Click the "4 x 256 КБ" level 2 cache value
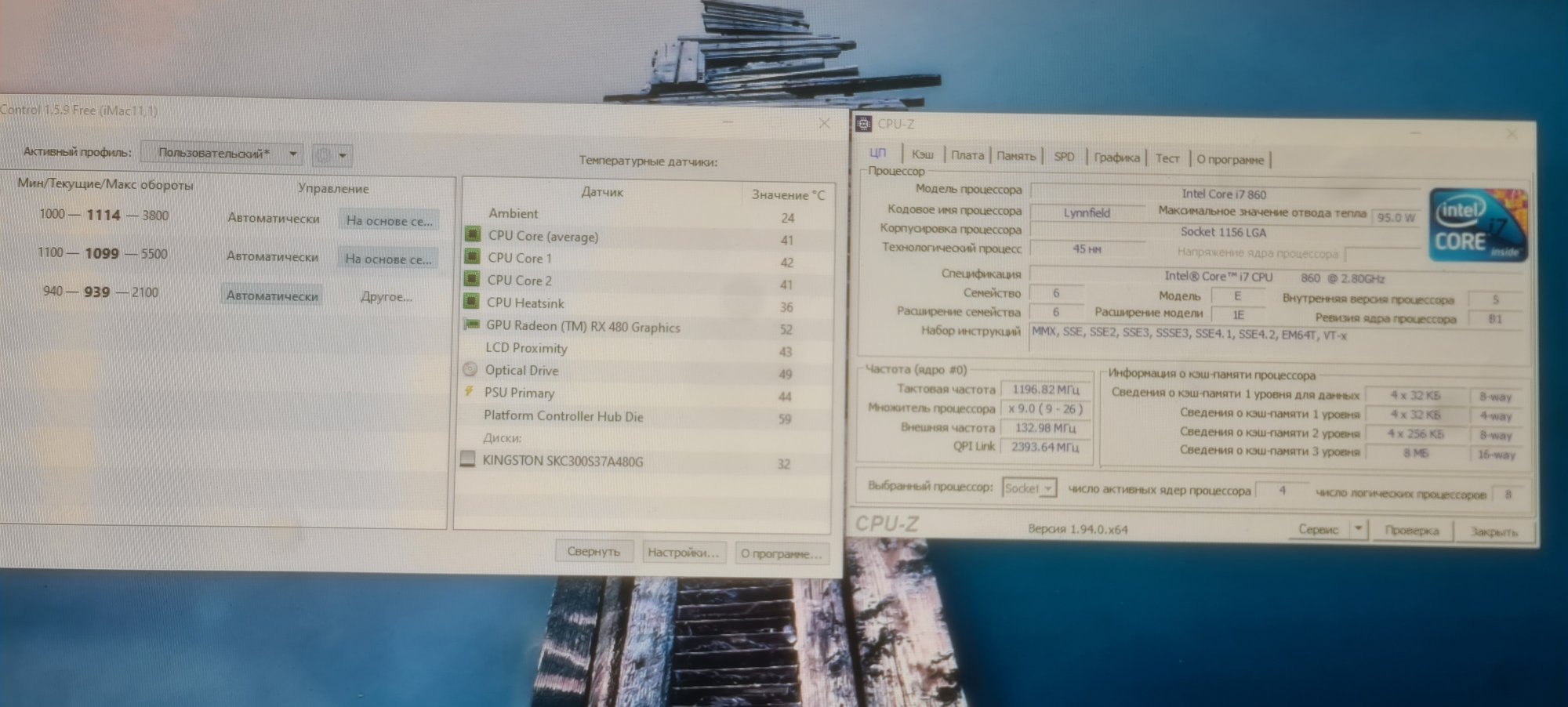The image size is (1568, 707). (x=1415, y=433)
